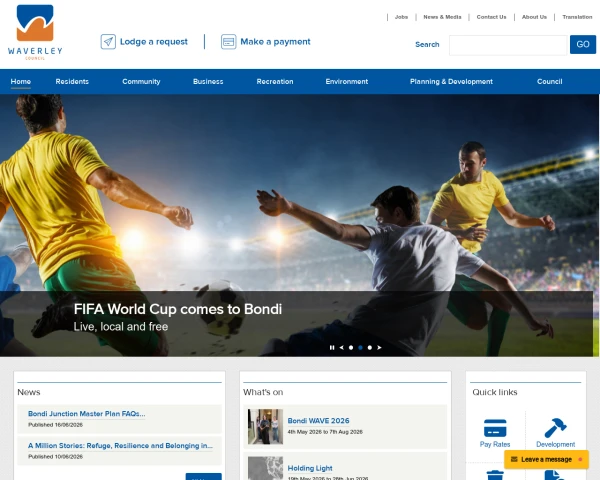Open the Development hammer icon
The width and height of the screenshot is (600, 480).
pos(555,428)
